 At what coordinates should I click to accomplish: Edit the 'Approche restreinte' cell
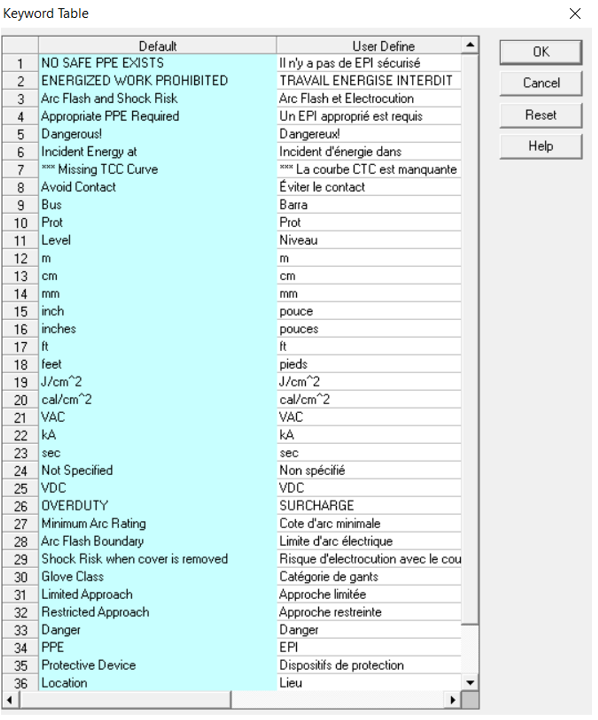point(369,612)
